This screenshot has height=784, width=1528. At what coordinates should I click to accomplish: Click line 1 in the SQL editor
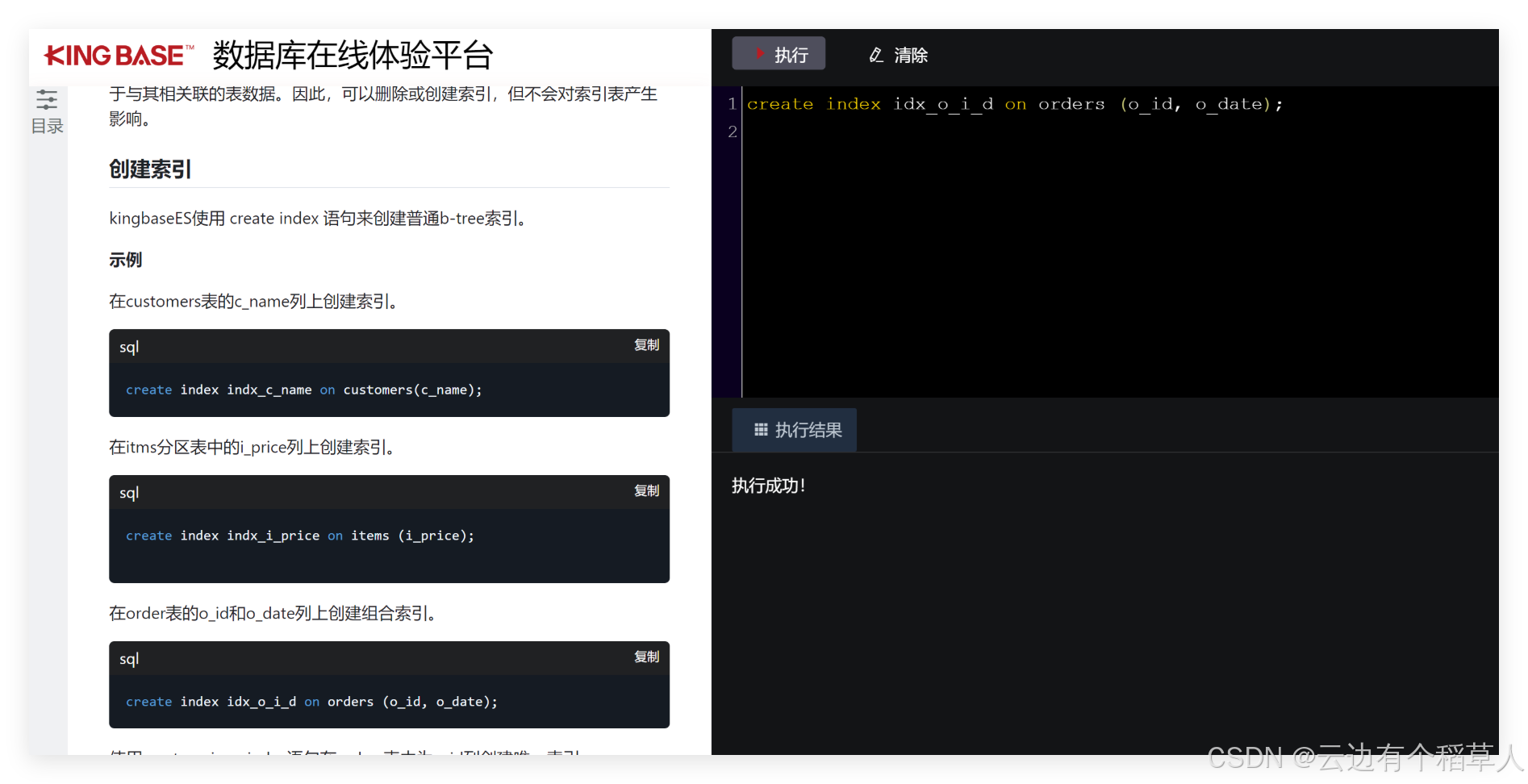(x=1014, y=104)
